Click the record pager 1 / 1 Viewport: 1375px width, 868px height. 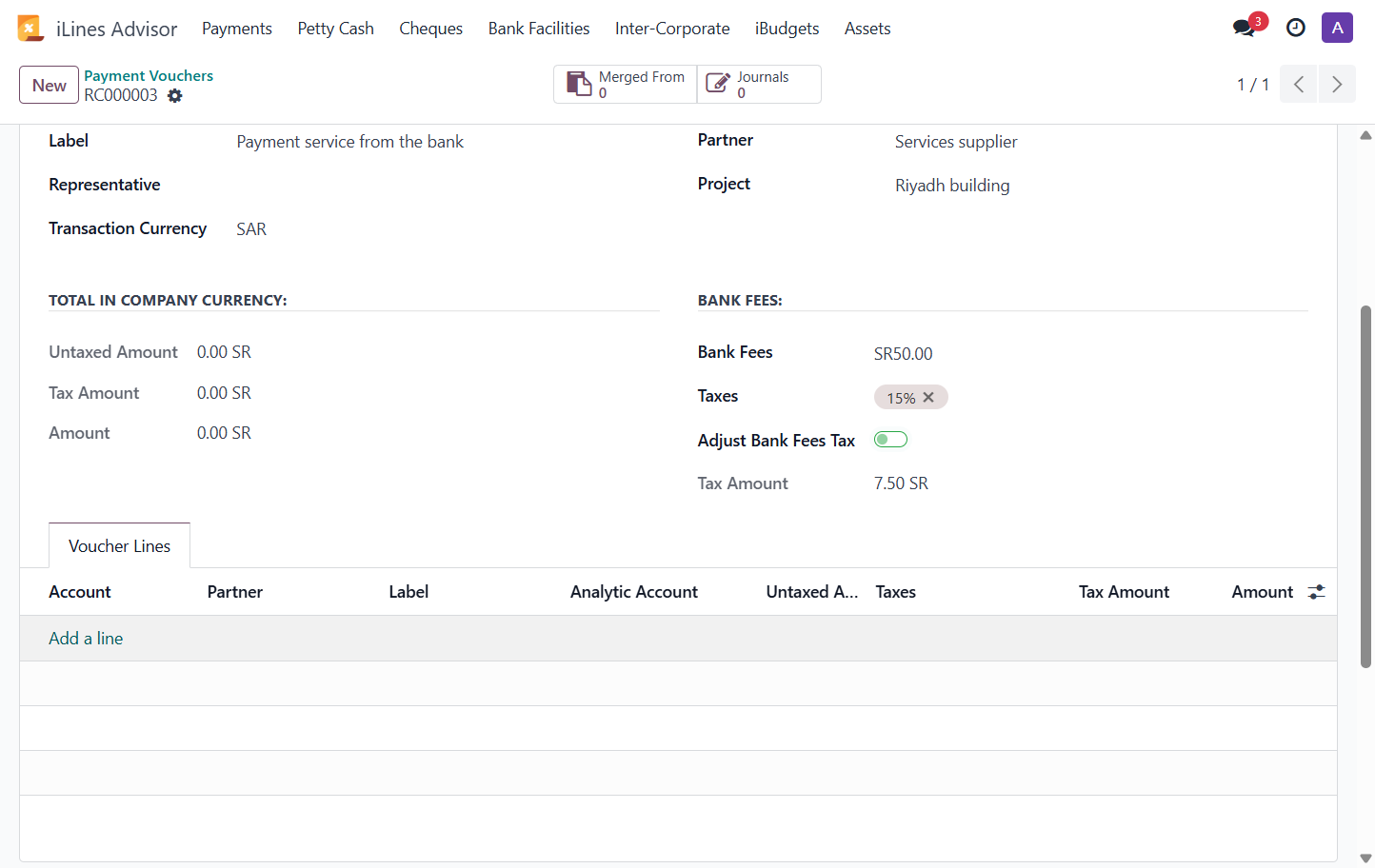pyautogui.click(x=1252, y=85)
